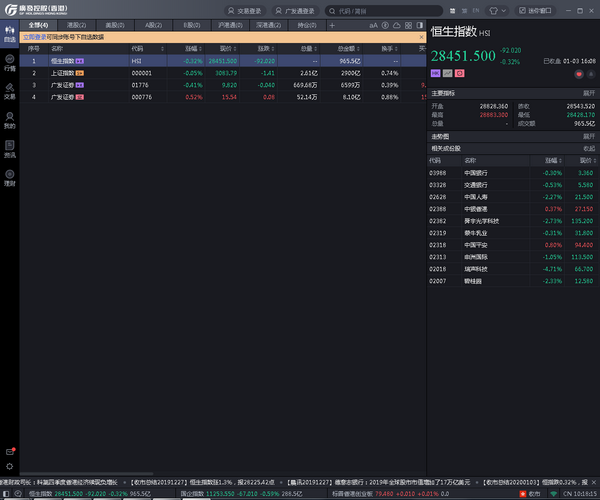600x500 pixels.
Task: Switch to grid layout view icon
Action: click(x=408, y=25)
